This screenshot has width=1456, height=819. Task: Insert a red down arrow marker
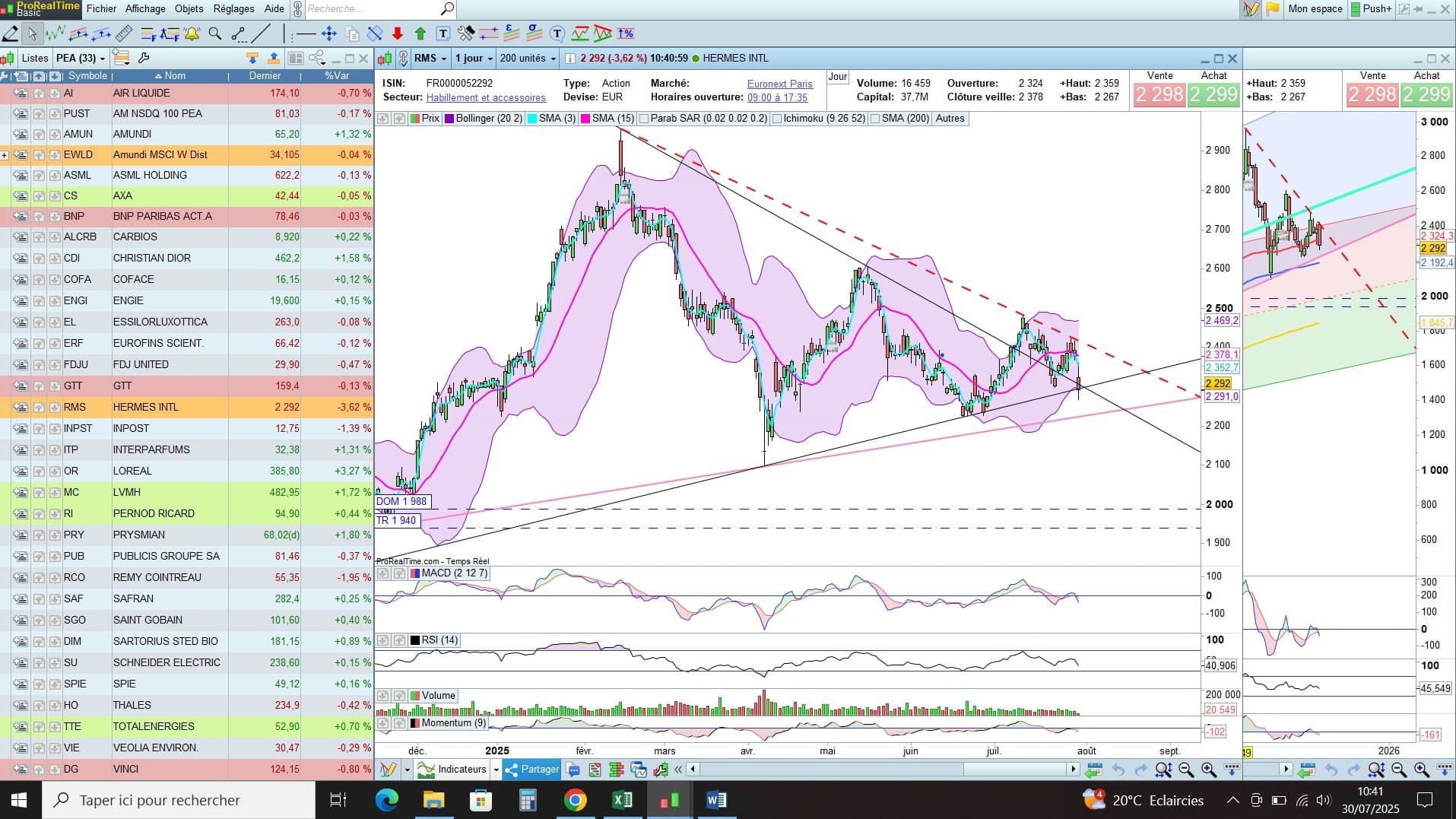(397, 33)
